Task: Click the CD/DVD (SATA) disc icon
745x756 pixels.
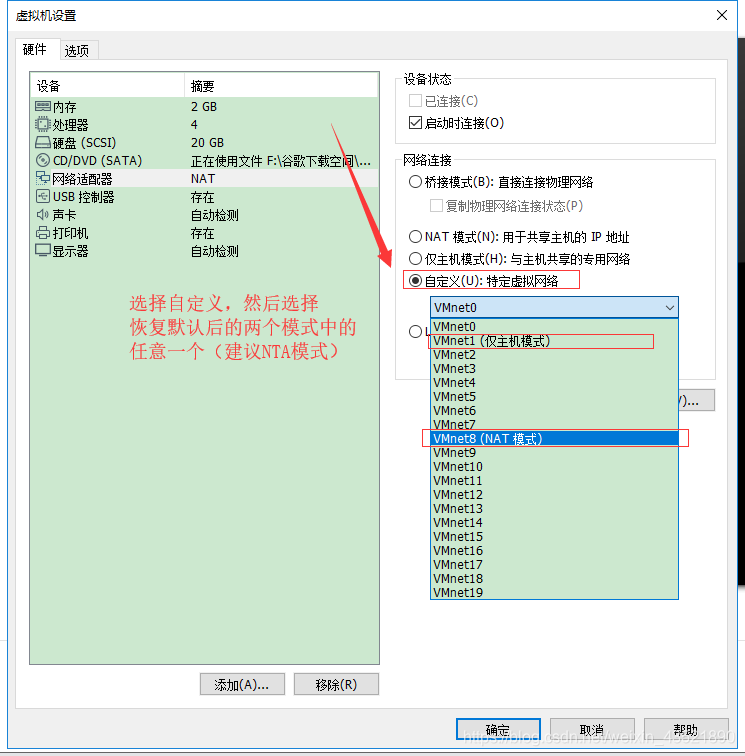Action: click(x=42, y=160)
